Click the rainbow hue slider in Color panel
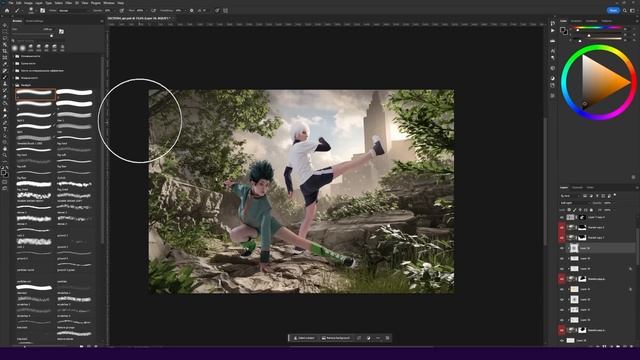Viewport: 640px width, 360px height. tap(598, 28)
